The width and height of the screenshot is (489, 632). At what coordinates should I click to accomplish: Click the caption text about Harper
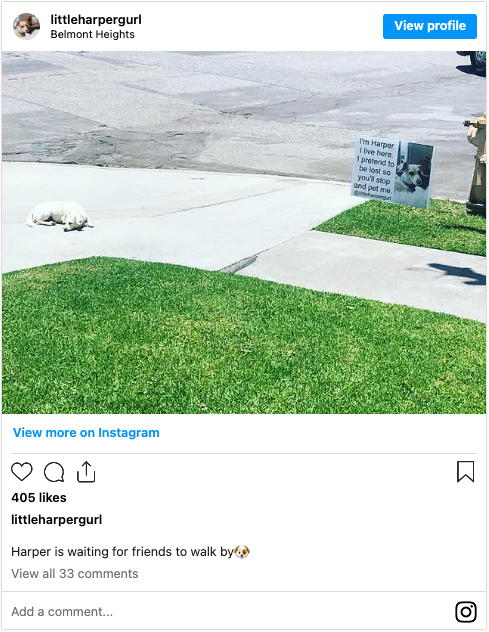point(123,551)
